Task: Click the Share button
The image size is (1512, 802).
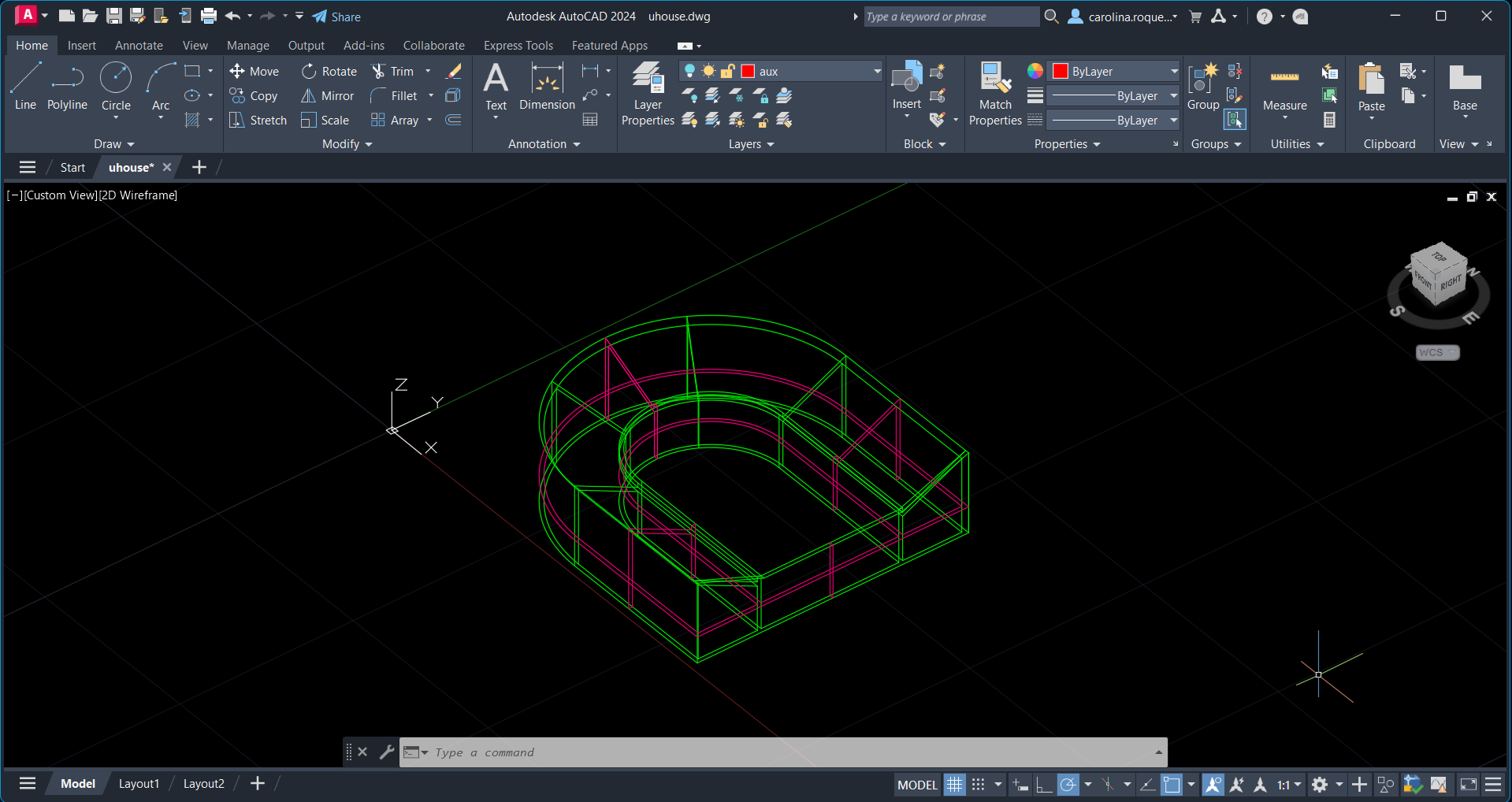Action: coord(336,17)
